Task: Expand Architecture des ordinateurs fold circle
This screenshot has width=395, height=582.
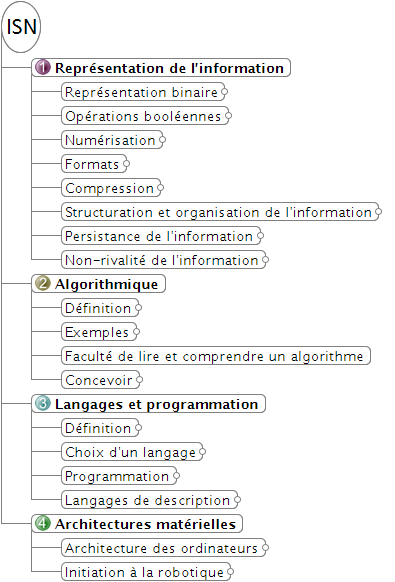Action: (x=265, y=547)
